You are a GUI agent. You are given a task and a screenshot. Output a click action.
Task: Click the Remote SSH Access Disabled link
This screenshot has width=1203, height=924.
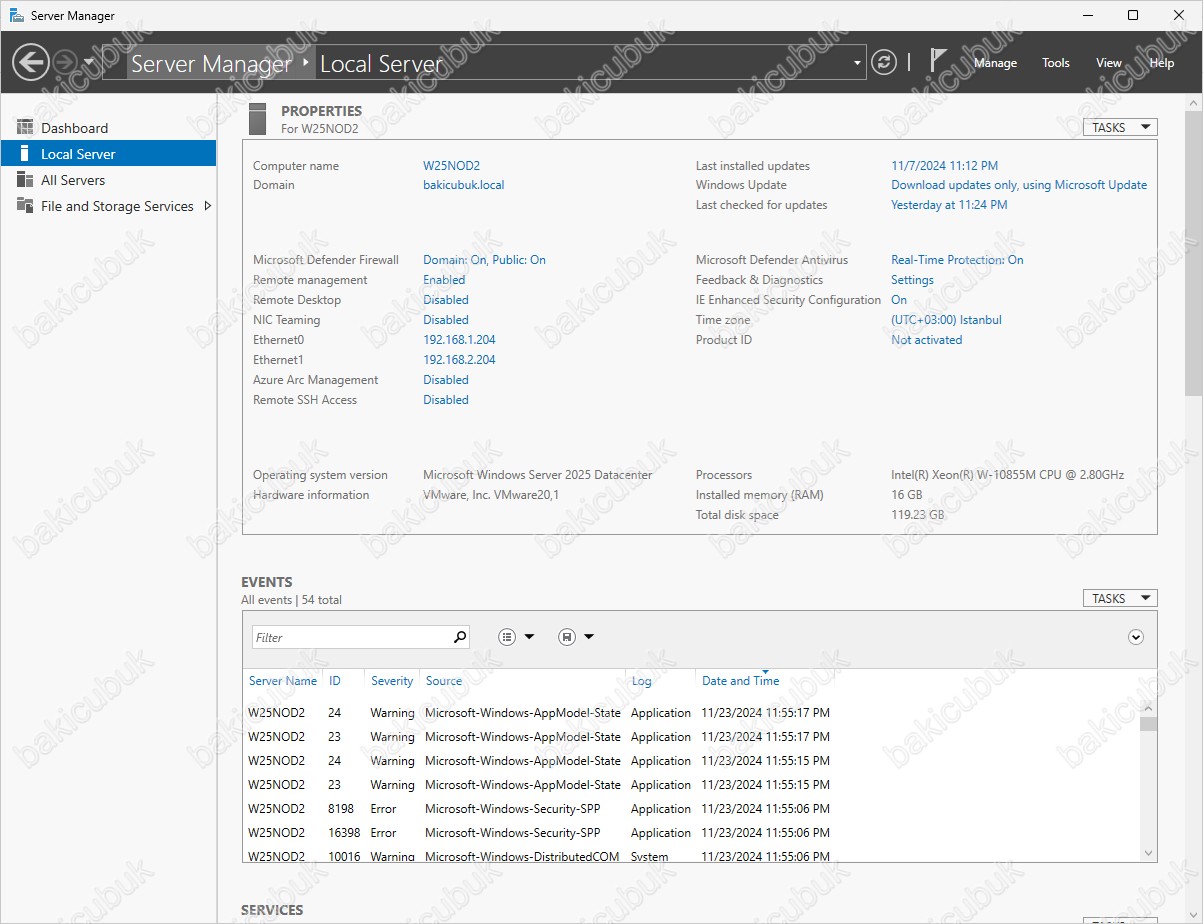click(446, 400)
